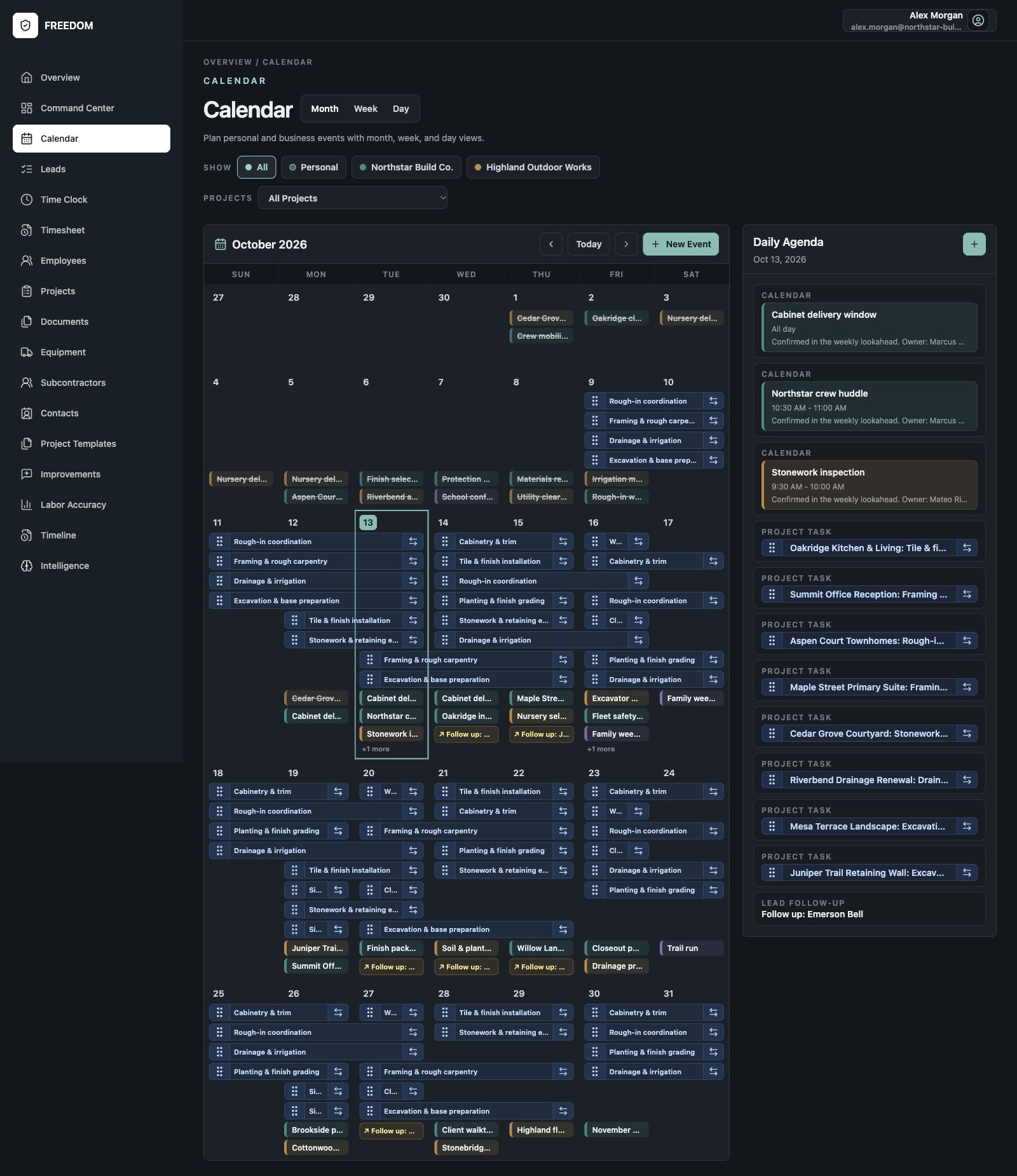
Task: Open Labor Accuracy chart icon
Action: 27,505
